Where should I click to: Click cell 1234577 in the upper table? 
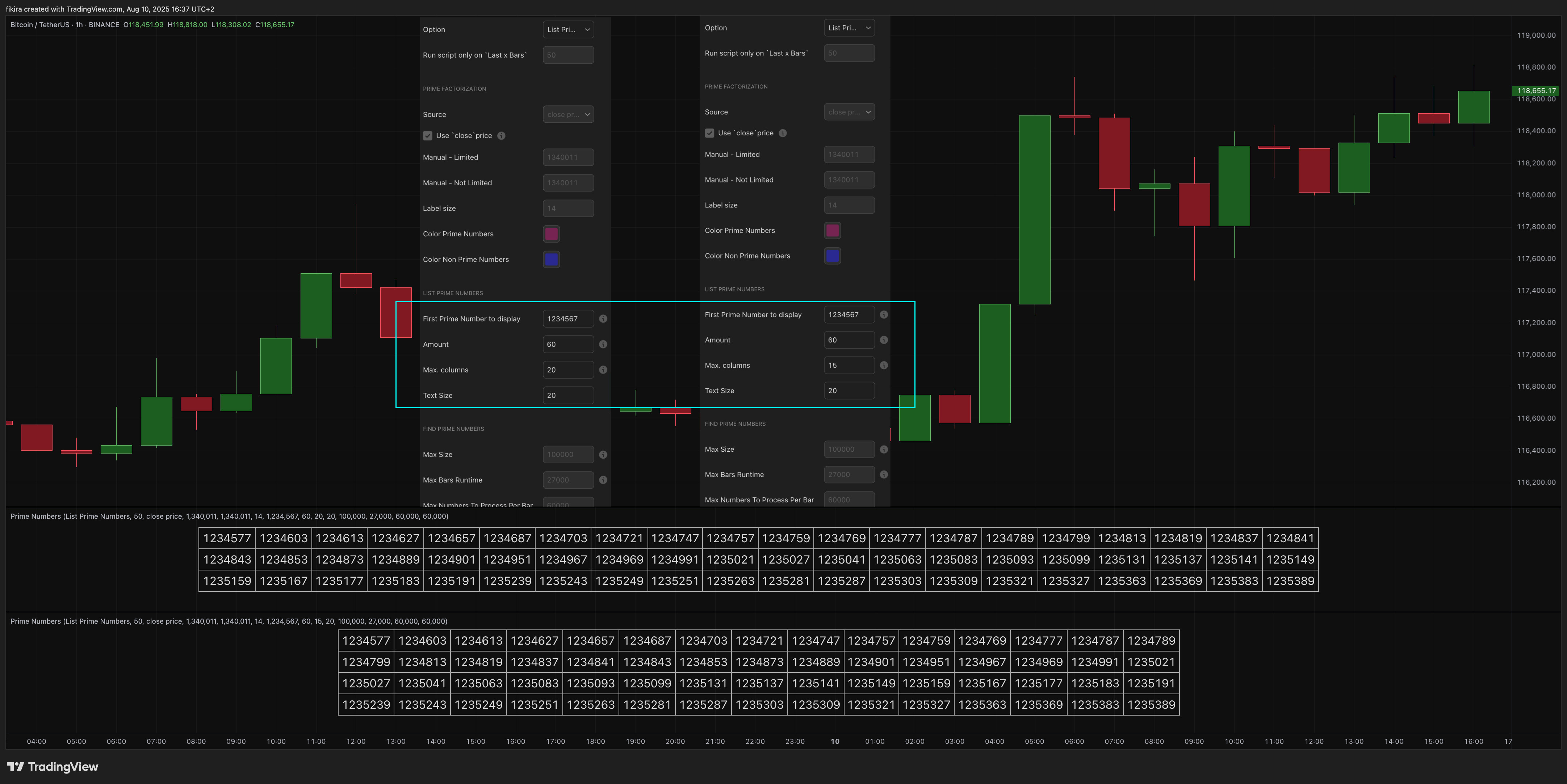tap(227, 538)
